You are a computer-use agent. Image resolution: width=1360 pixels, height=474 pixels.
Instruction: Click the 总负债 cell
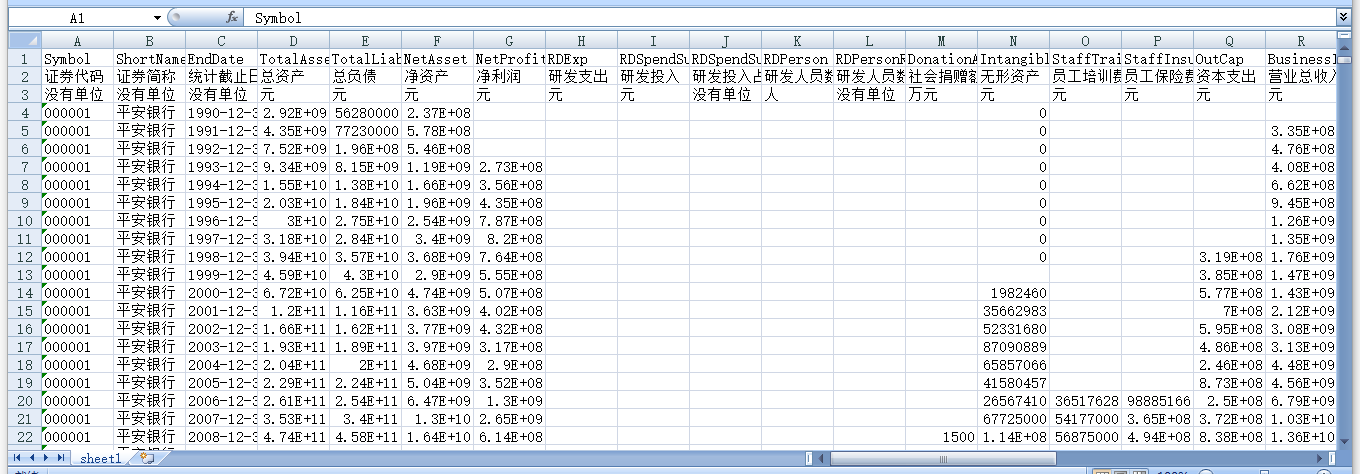(365, 77)
